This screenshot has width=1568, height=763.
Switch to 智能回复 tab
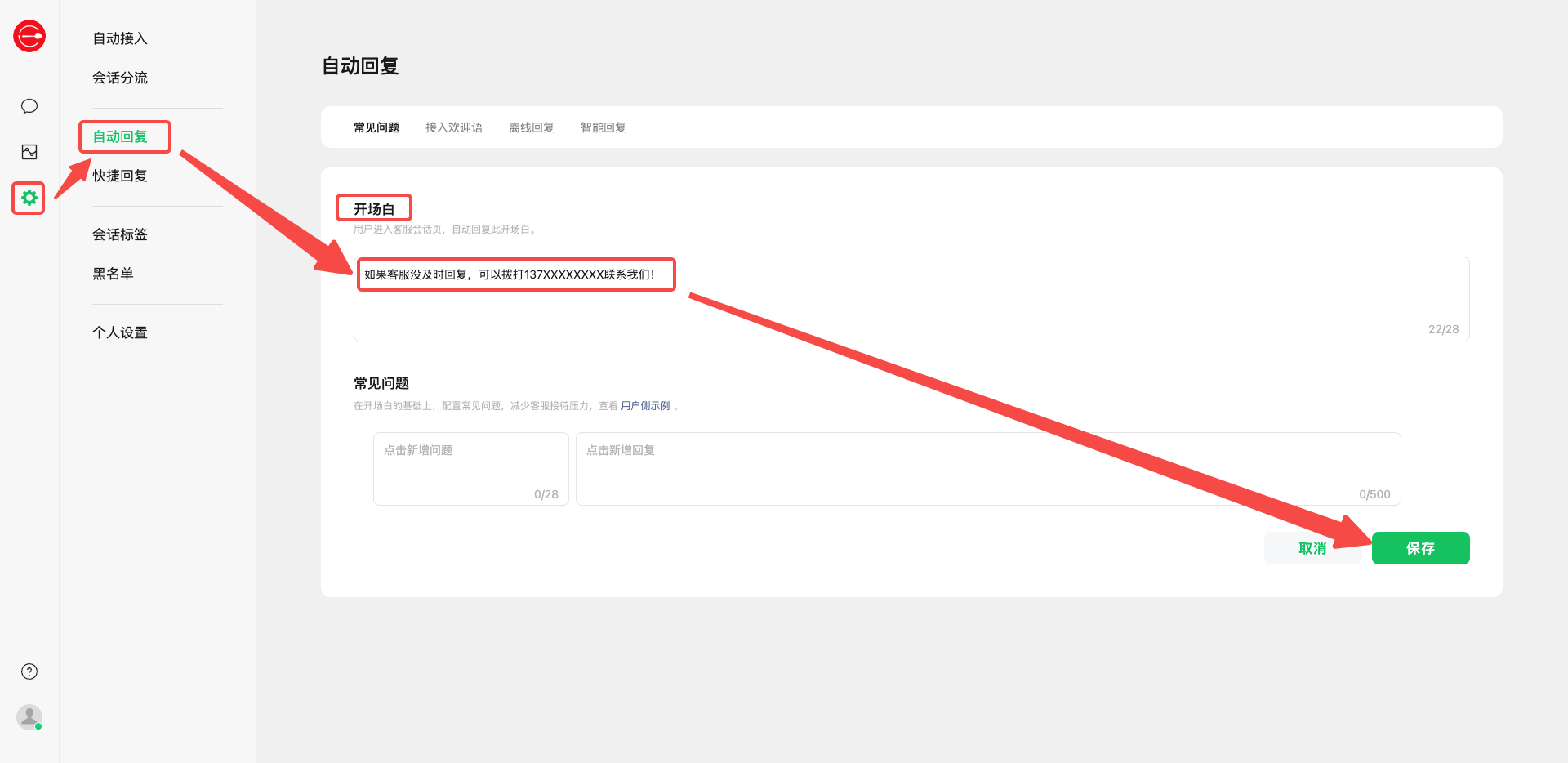pyautogui.click(x=604, y=127)
